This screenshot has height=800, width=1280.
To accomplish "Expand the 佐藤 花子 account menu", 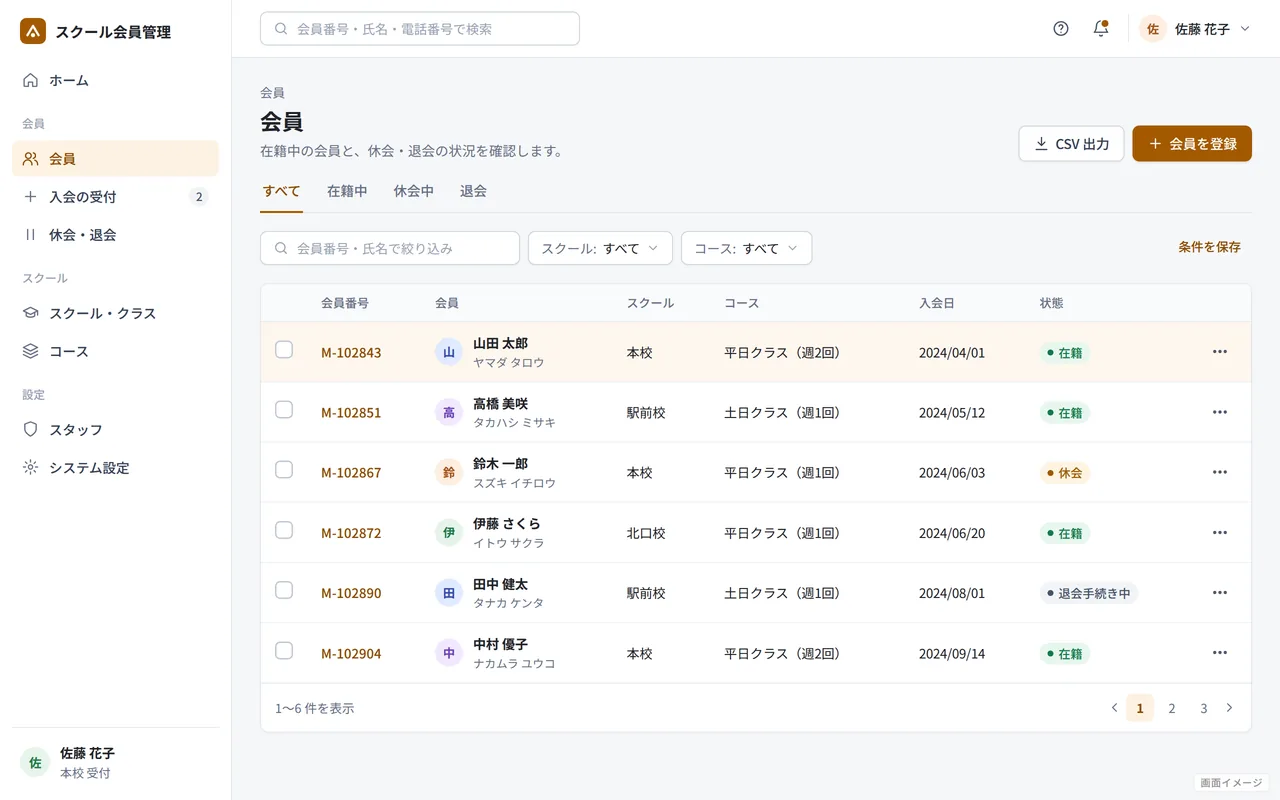I will [1195, 29].
